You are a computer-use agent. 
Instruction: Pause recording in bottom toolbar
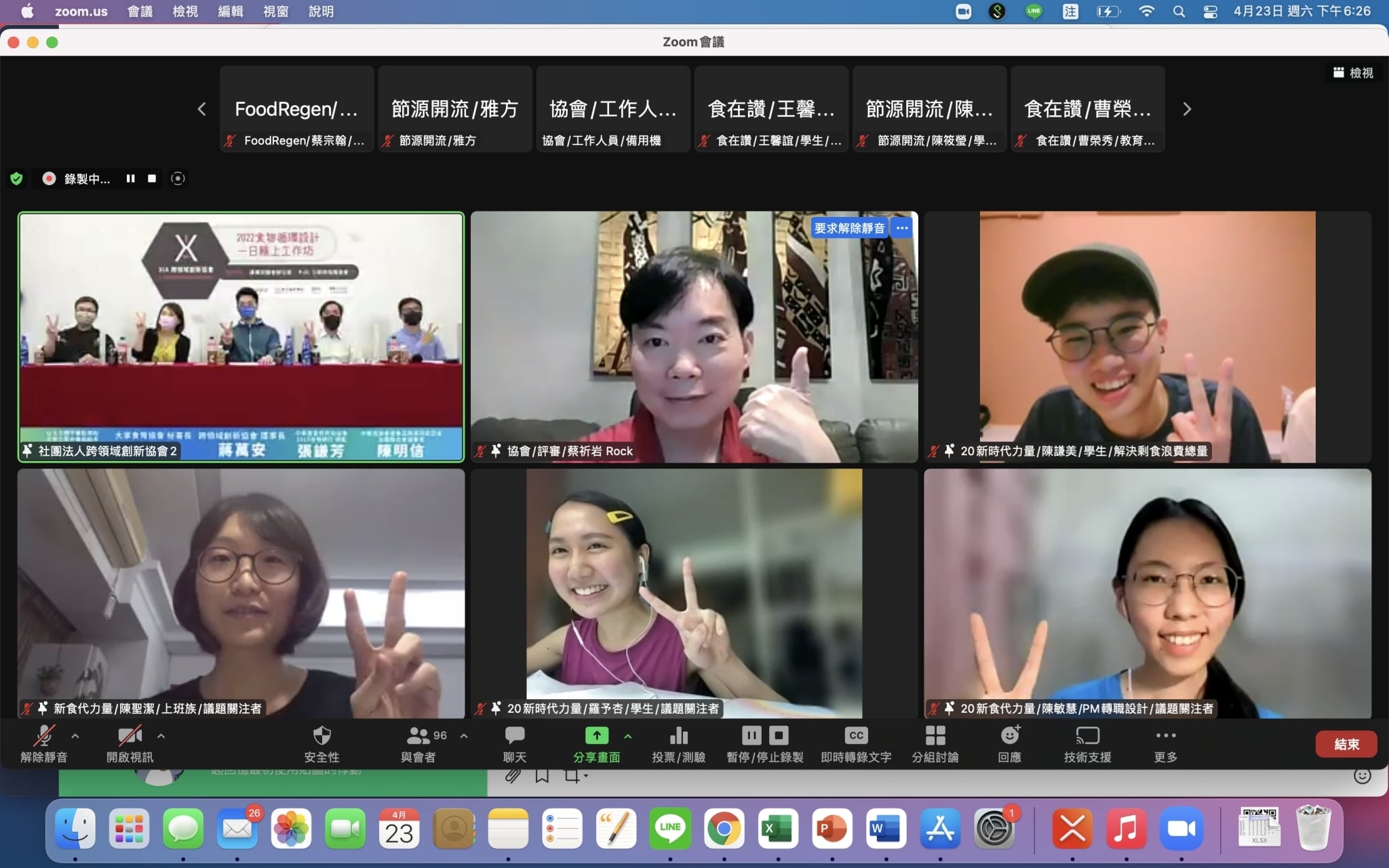point(751,735)
